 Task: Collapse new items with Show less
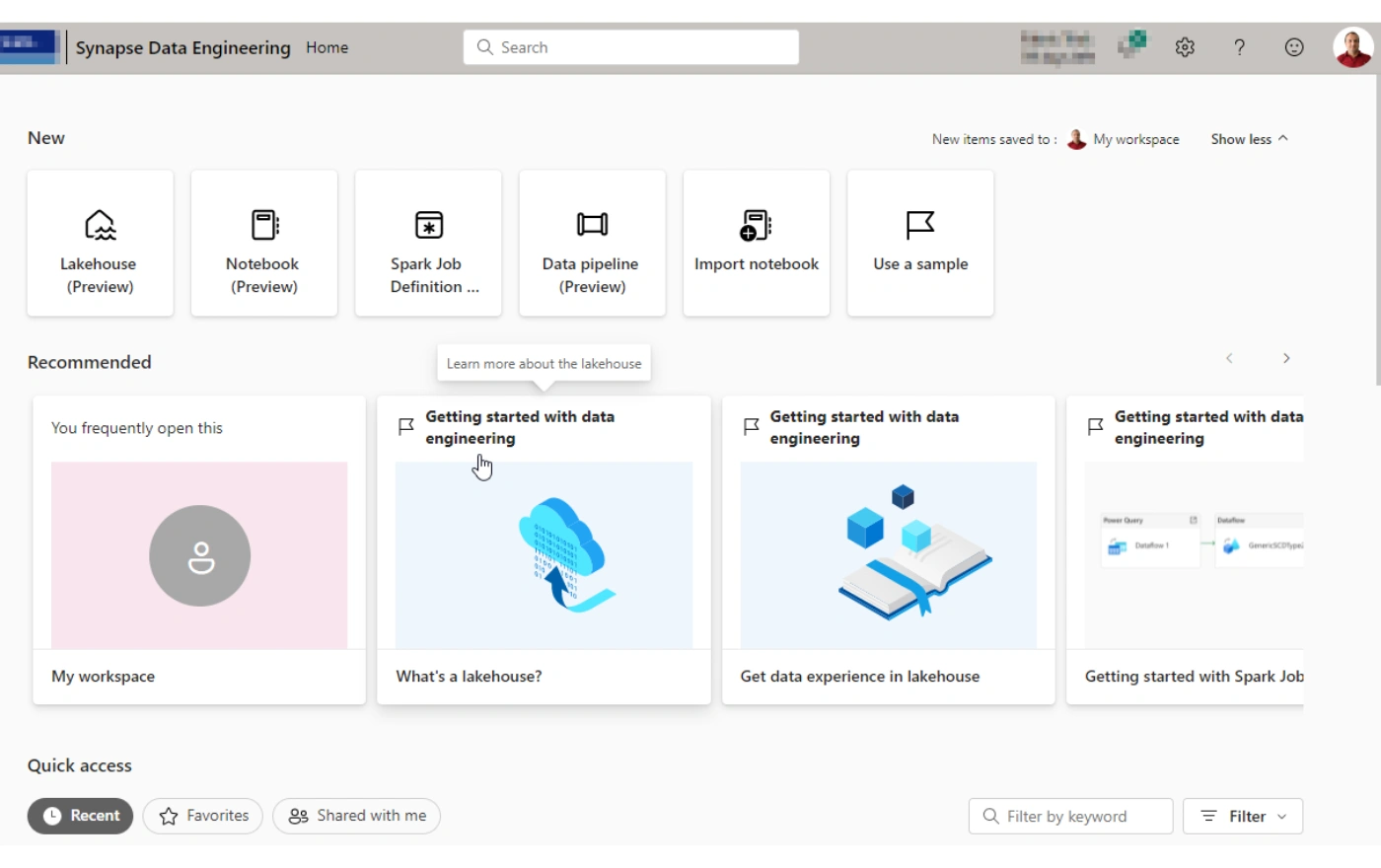coord(1250,139)
